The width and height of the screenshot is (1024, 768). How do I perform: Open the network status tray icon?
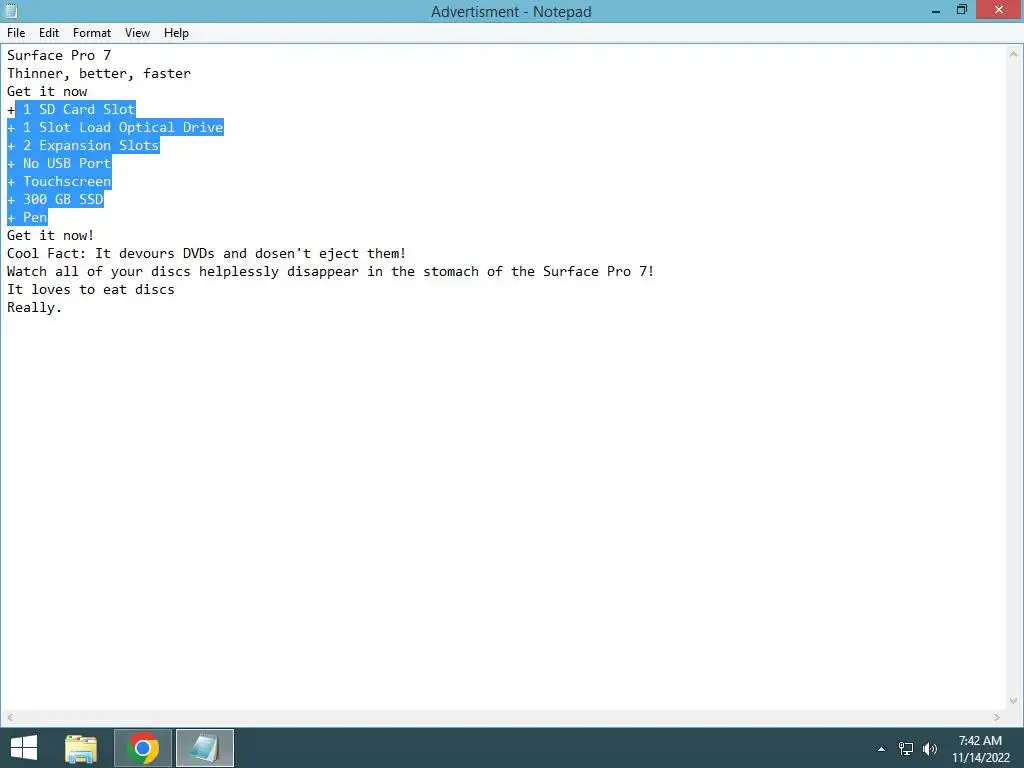[906, 749]
